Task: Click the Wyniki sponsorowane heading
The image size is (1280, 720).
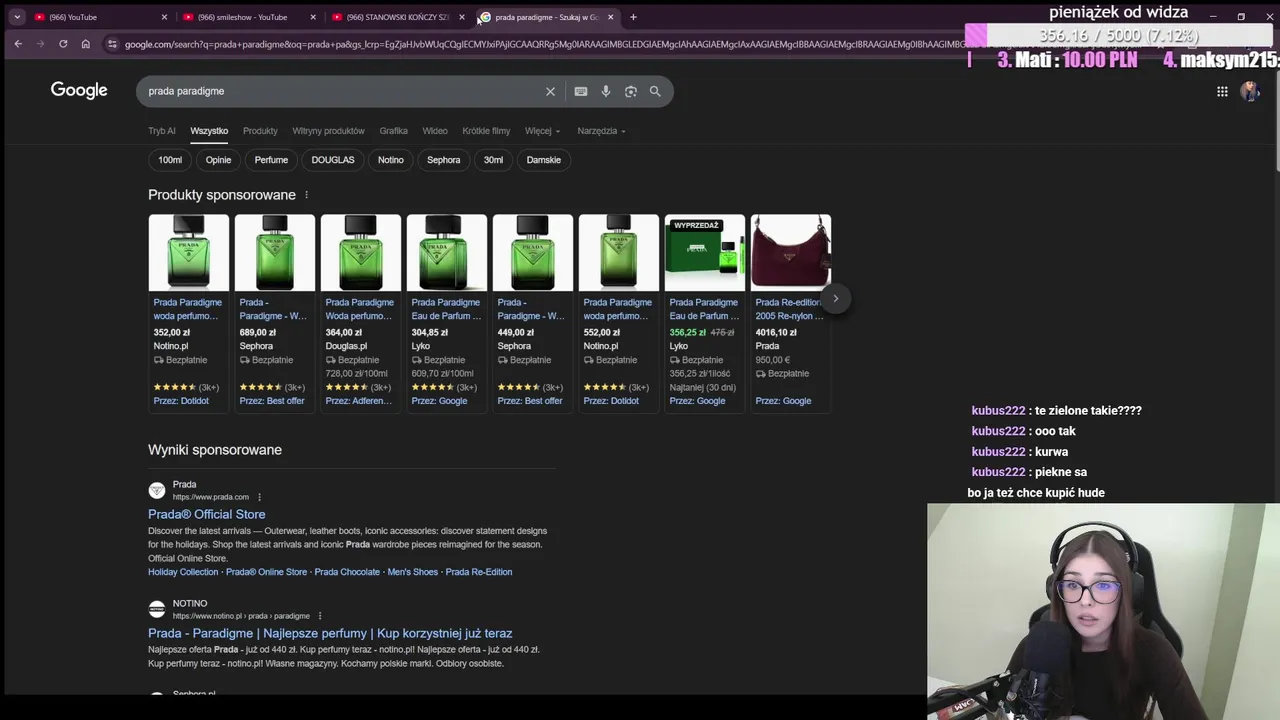Action: tap(215, 450)
